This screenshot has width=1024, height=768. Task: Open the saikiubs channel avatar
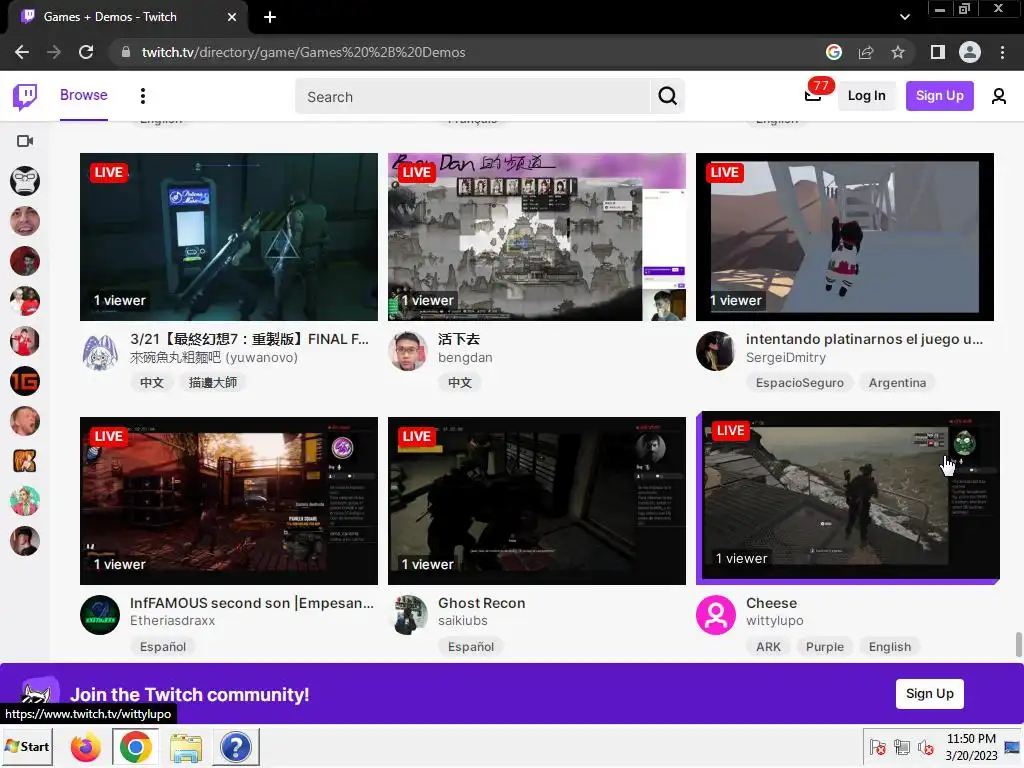coord(408,615)
